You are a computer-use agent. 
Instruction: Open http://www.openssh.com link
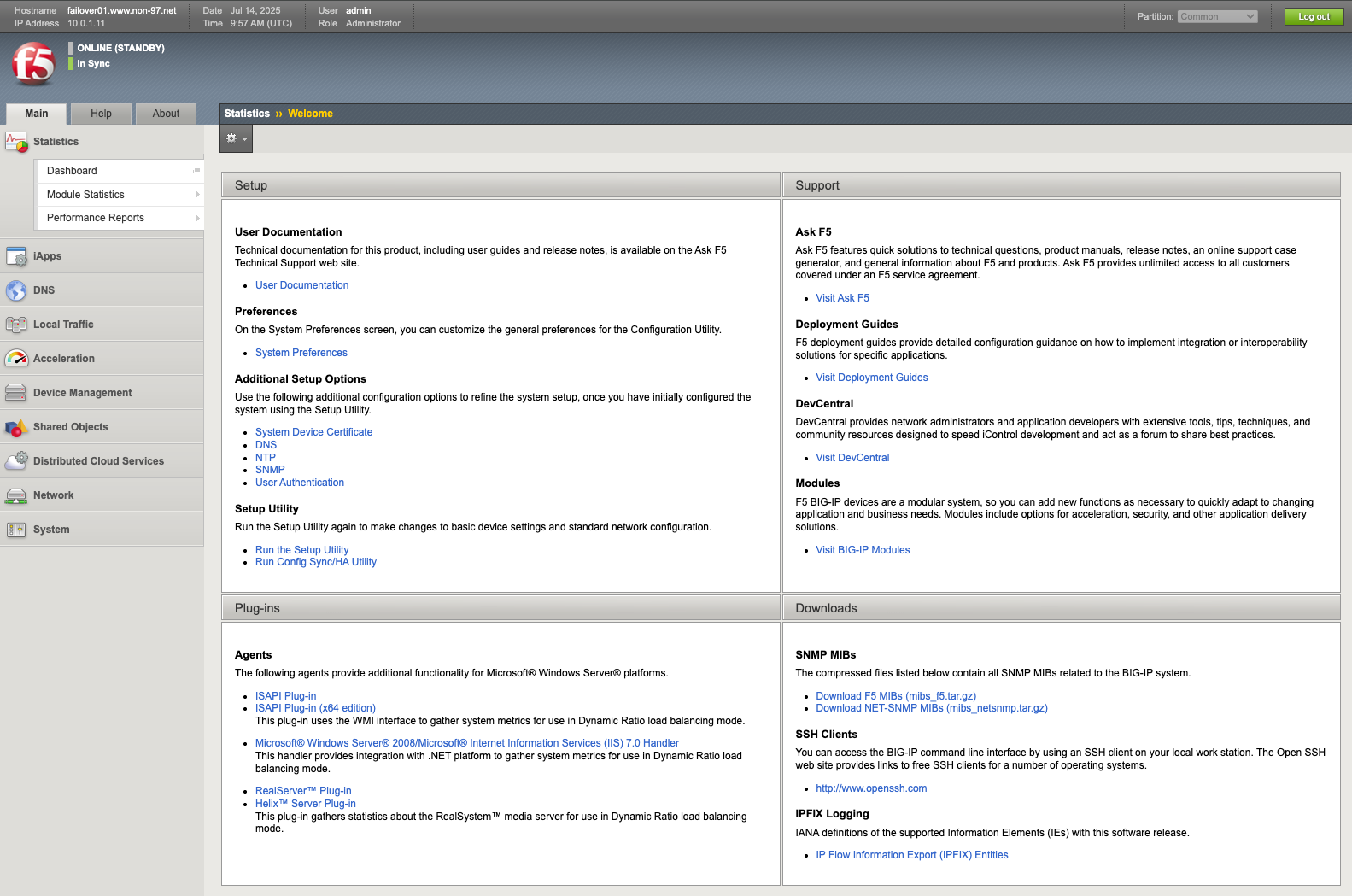[x=871, y=788]
